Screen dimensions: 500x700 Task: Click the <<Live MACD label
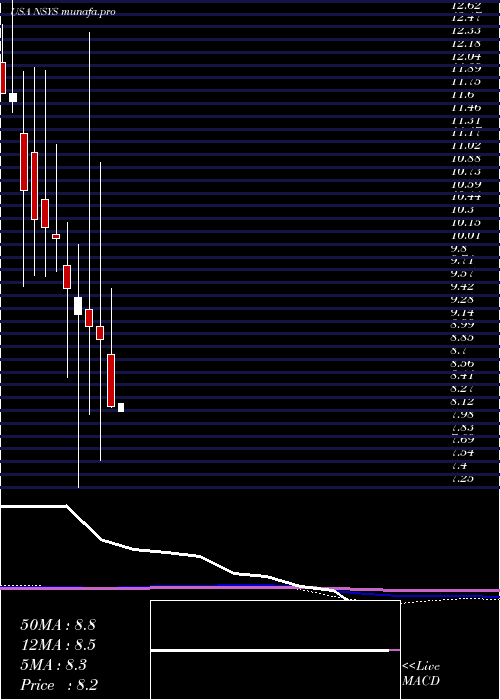421,674
